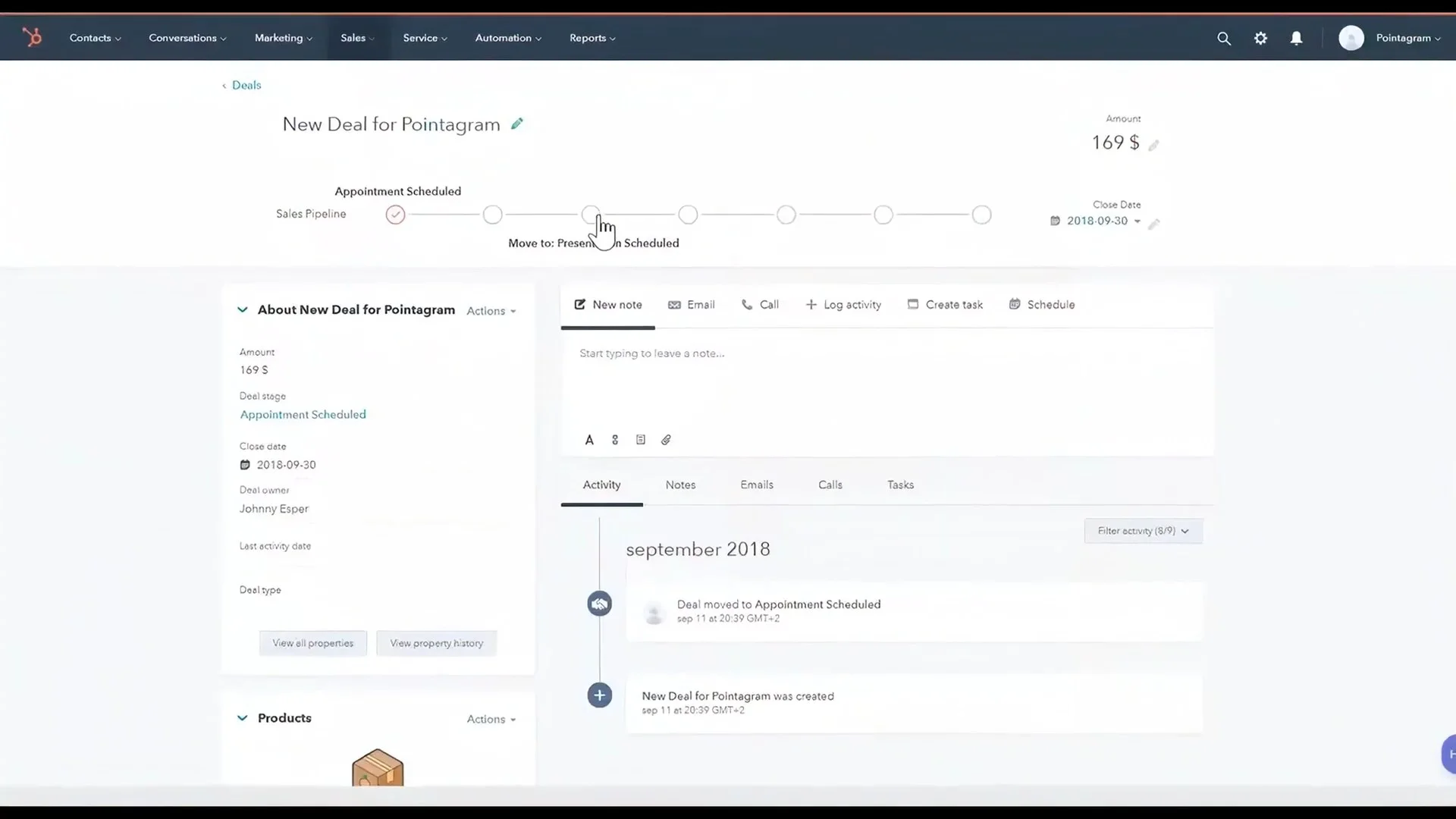Collapse Products section chevron

click(243, 717)
